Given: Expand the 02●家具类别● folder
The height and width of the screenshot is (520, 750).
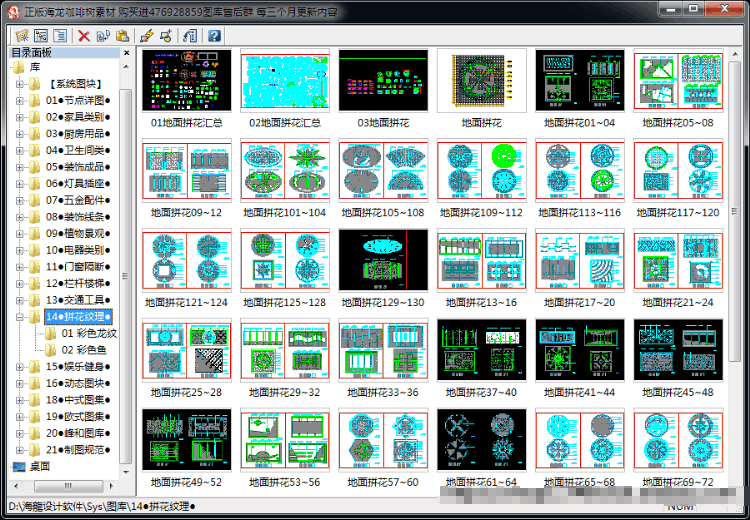Looking at the screenshot, I should click(x=20, y=117).
